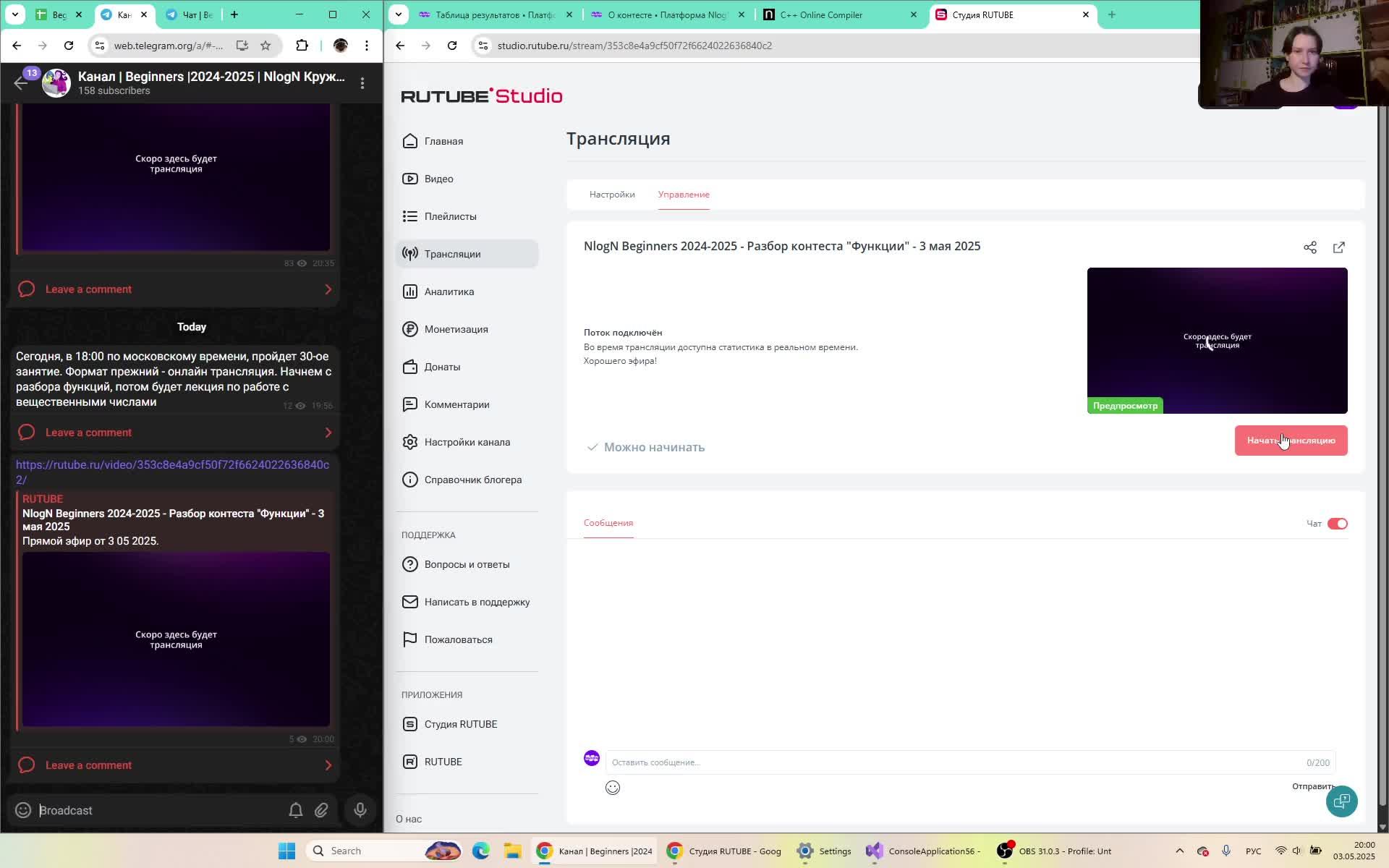Open stream in new window icon

point(1338,247)
